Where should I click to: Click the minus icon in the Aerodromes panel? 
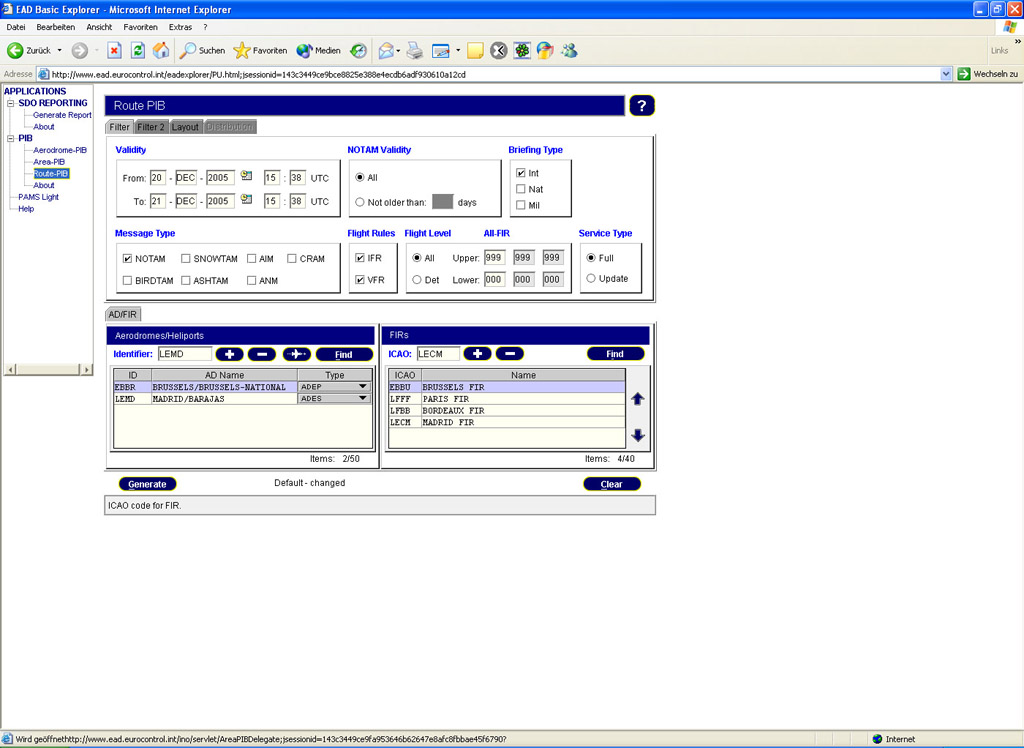coord(260,354)
